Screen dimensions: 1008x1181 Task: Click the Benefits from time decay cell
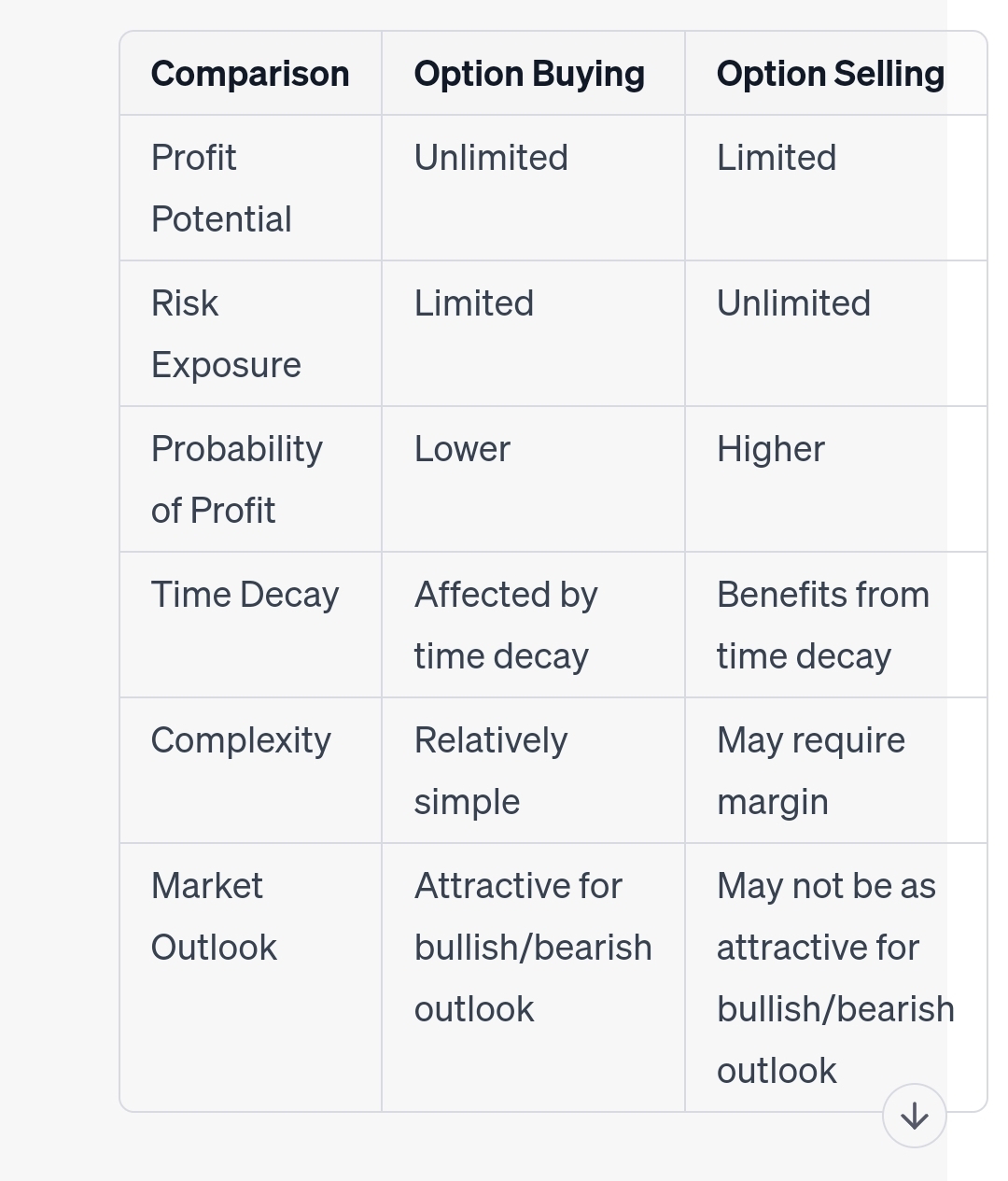click(822, 625)
